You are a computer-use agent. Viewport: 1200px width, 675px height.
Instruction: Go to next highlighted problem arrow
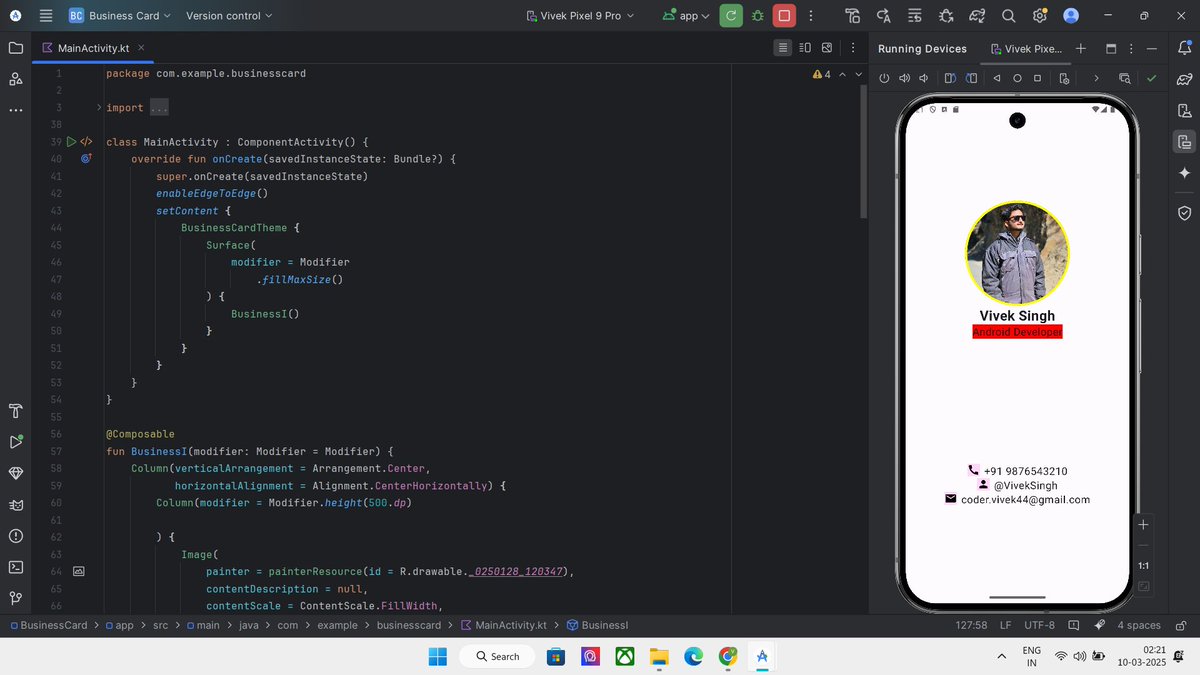click(x=858, y=74)
